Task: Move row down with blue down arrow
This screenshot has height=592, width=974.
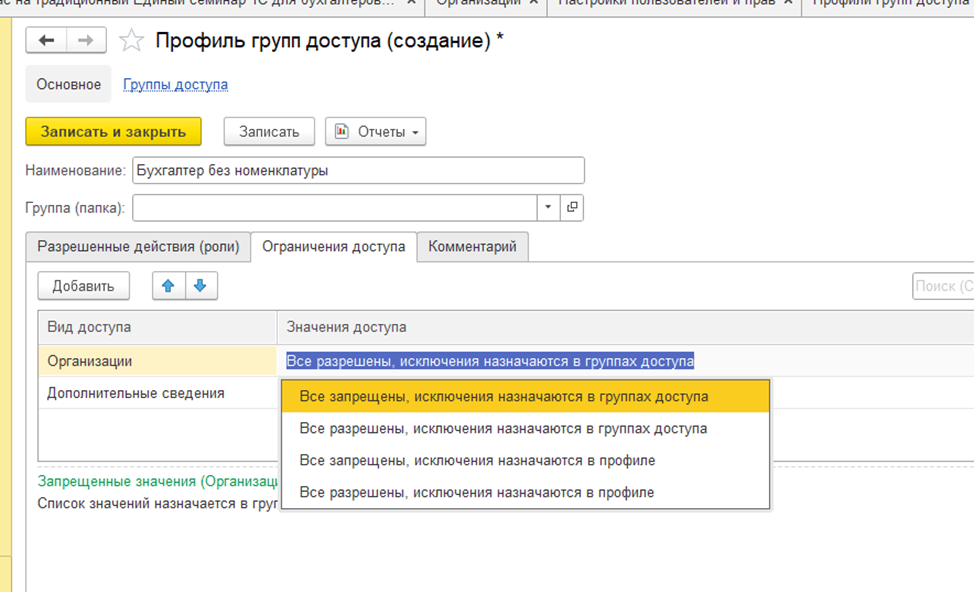Action: point(201,286)
